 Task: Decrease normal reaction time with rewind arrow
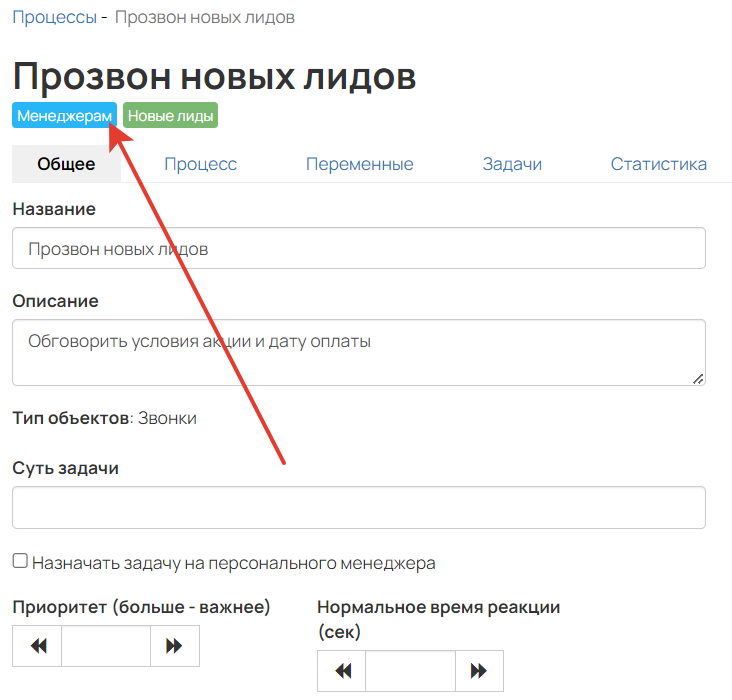(x=342, y=671)
